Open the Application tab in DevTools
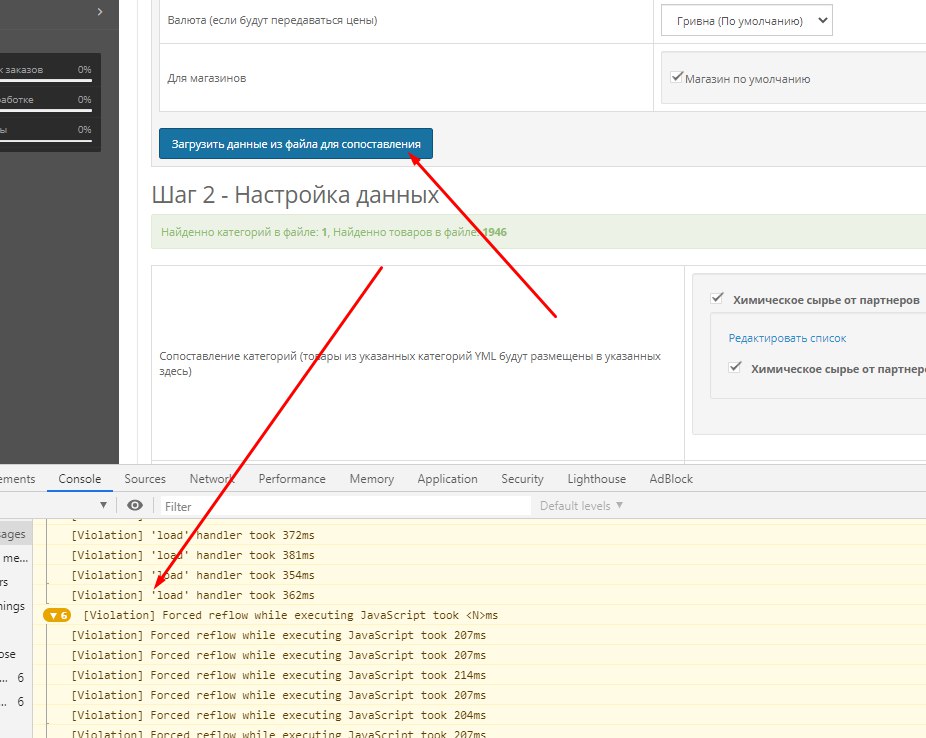Viewport: 926px width, 738px height. (447, 479)
